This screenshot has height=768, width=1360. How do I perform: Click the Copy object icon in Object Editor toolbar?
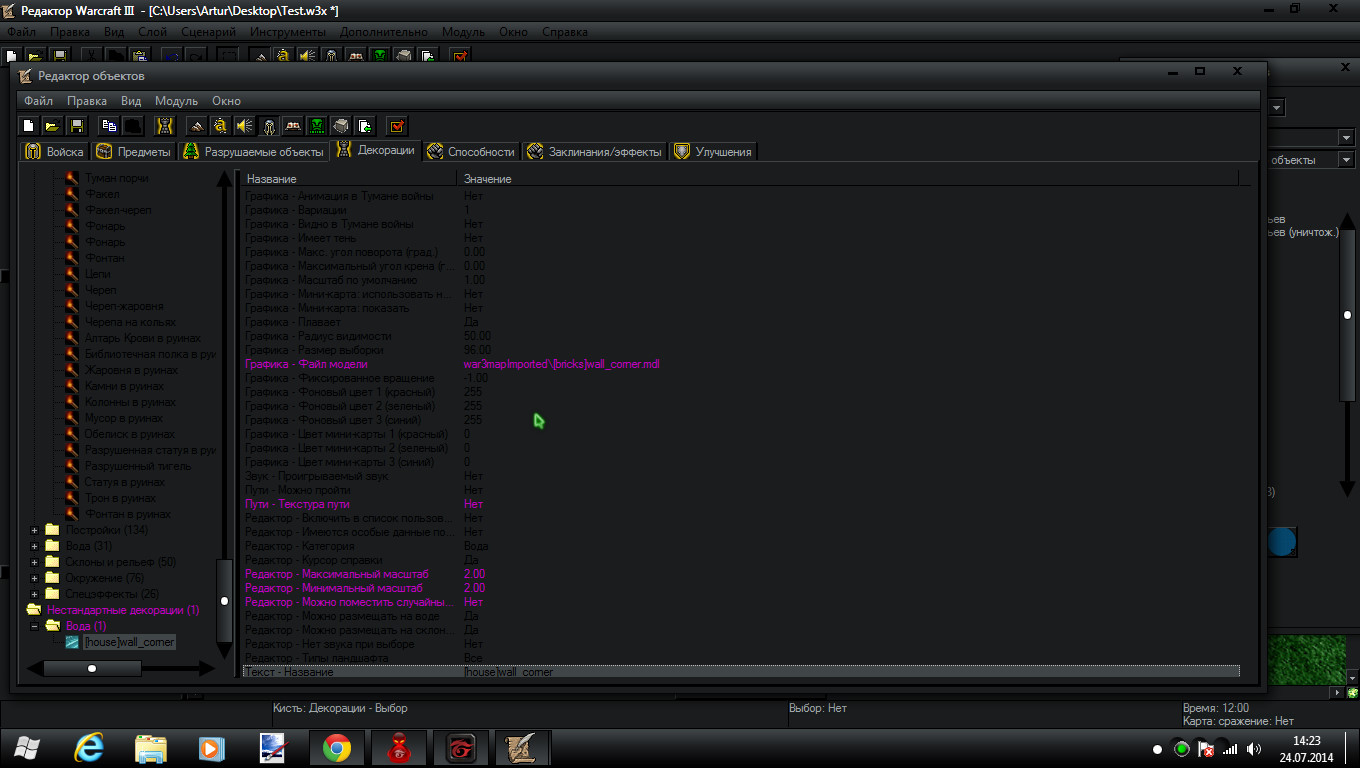point(108,126)
